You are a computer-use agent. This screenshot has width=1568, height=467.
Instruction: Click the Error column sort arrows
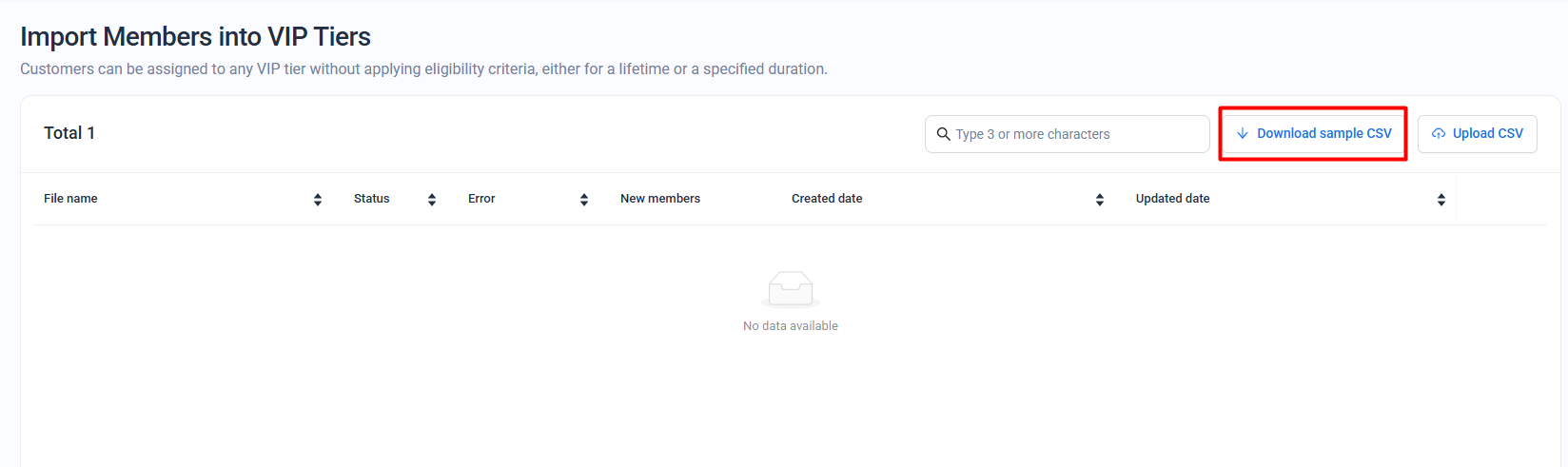[x=584, y=200]
